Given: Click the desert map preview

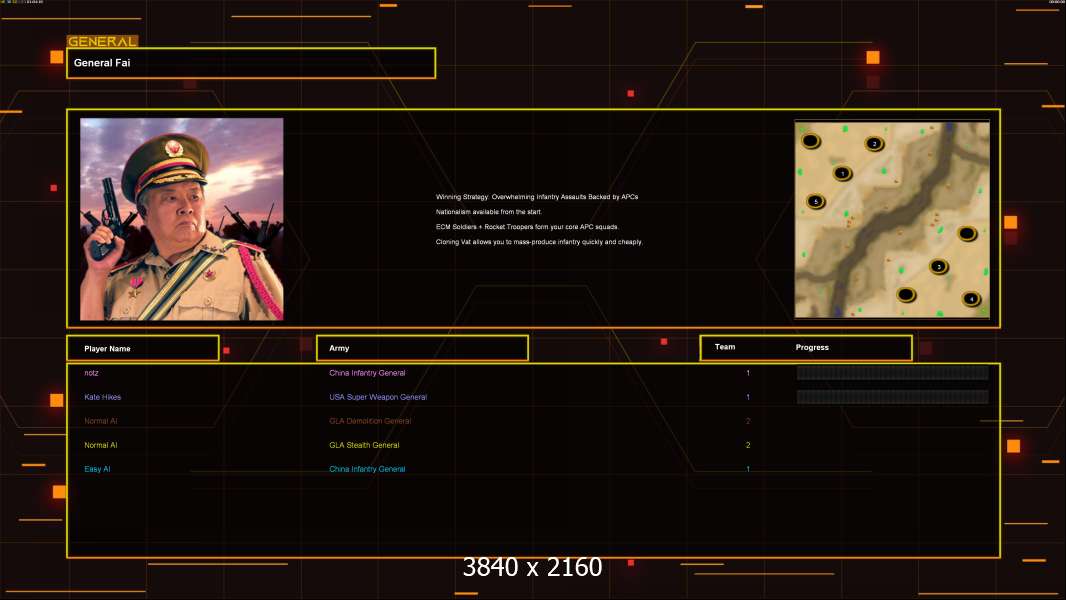Looking at the screenshot, I should 892,219.
